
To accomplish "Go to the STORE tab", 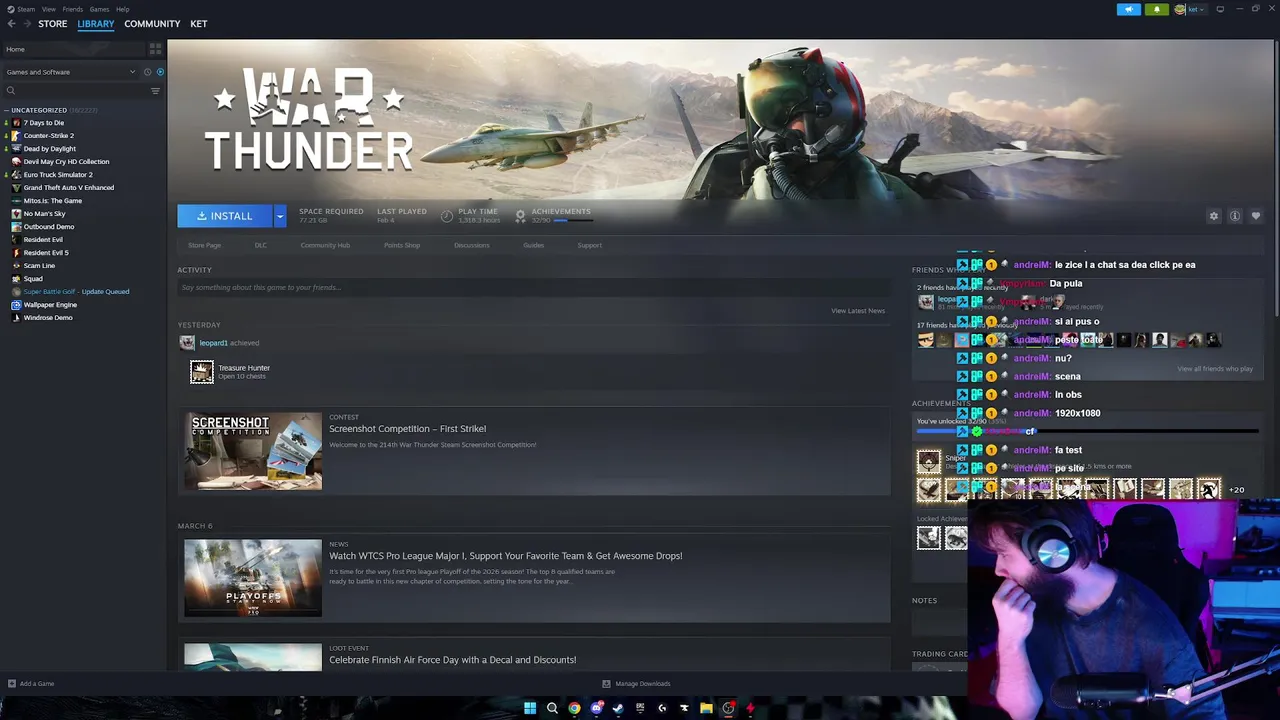I will pyautogui.click(x=53, y=24).
